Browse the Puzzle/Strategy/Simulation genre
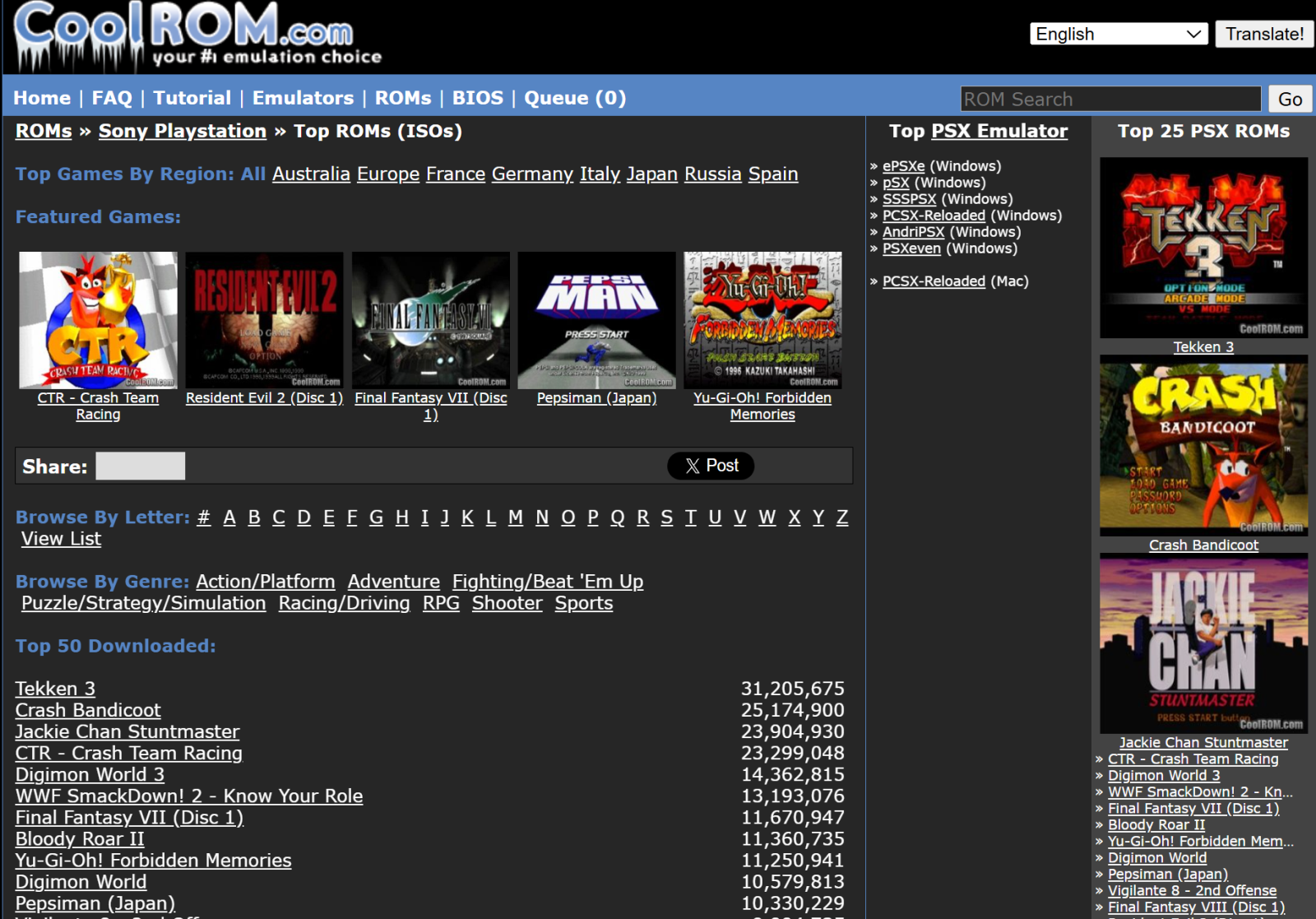Viewport: 1316px width, 919px height. point(144,603)
